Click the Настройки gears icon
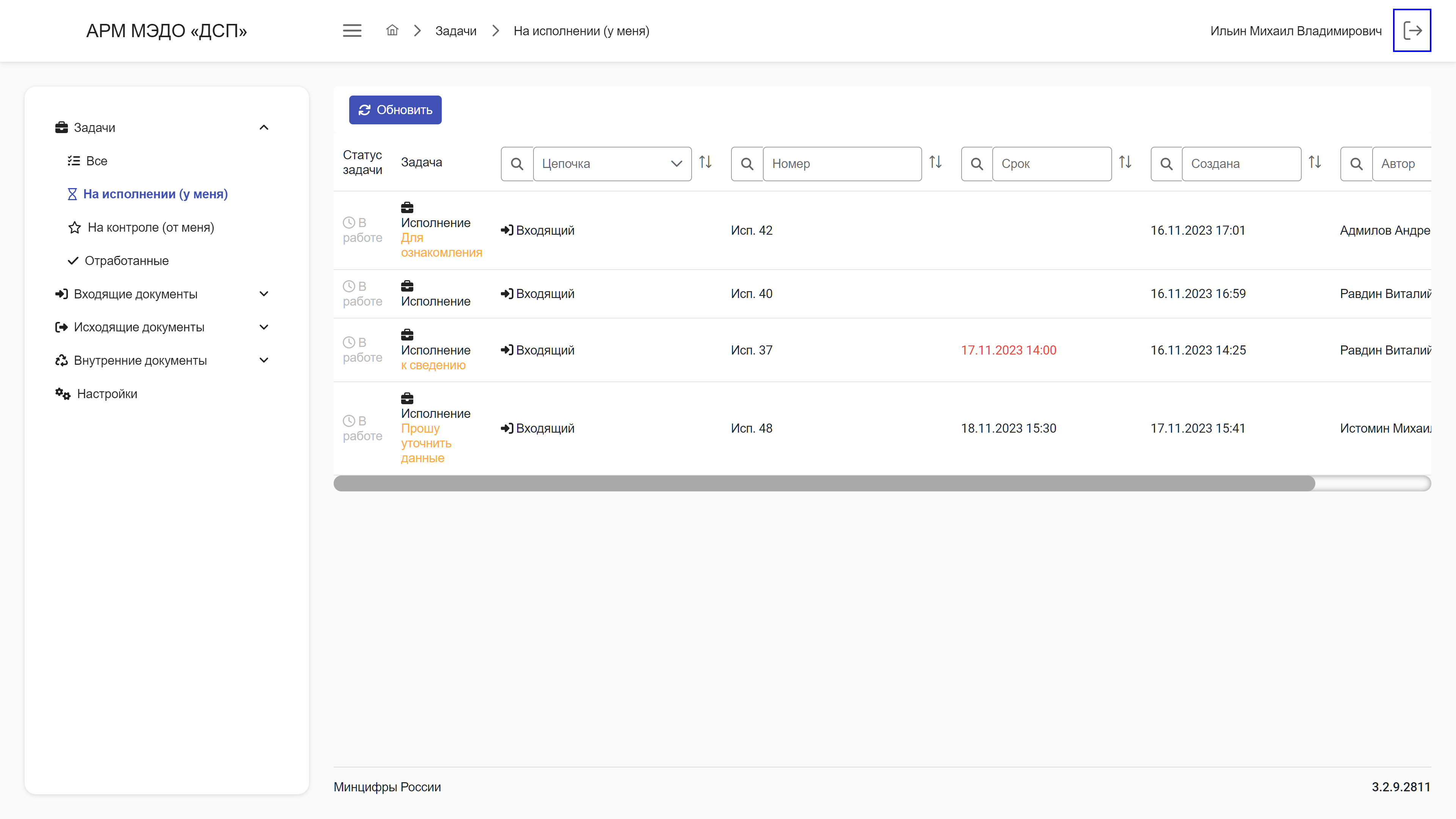 63,394
